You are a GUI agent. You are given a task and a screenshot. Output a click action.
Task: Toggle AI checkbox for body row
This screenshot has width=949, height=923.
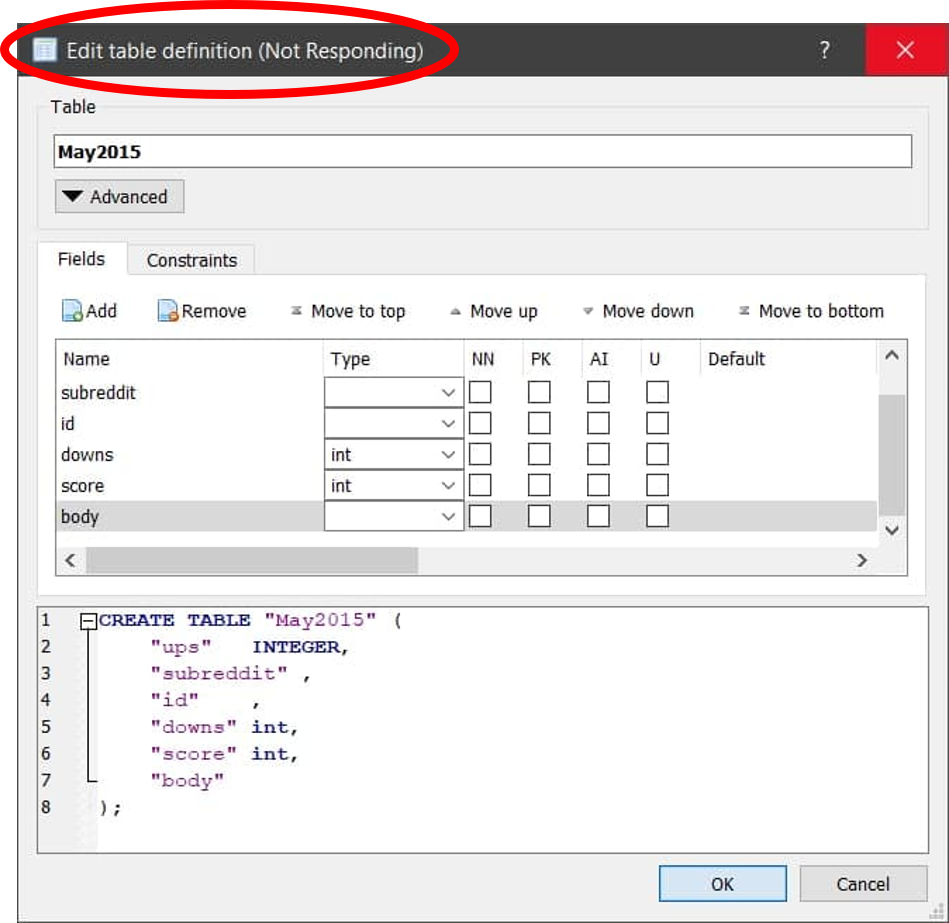point(599,516)
